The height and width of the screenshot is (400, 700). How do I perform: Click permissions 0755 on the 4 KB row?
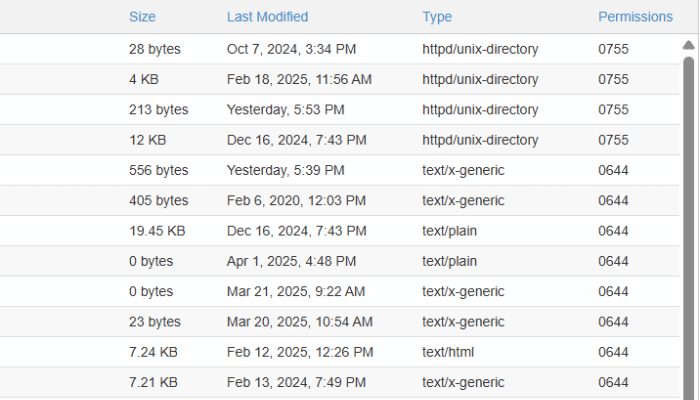point(613,79)
